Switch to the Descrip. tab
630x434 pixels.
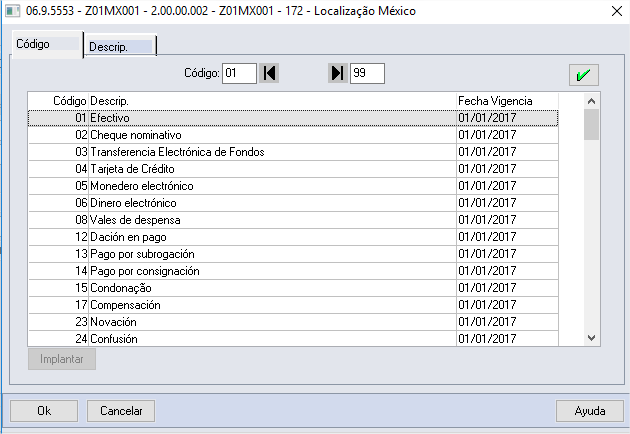[120, 46]
